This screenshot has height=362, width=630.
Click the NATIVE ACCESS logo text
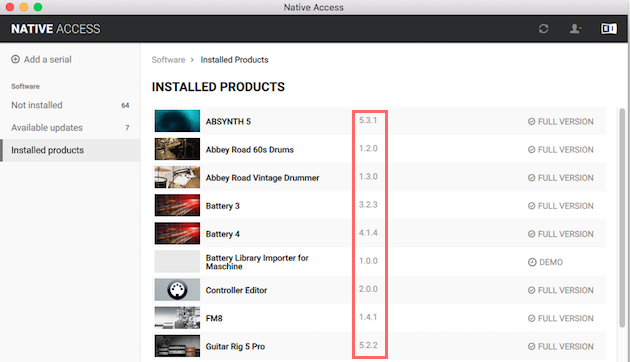(x=55, y=29)
